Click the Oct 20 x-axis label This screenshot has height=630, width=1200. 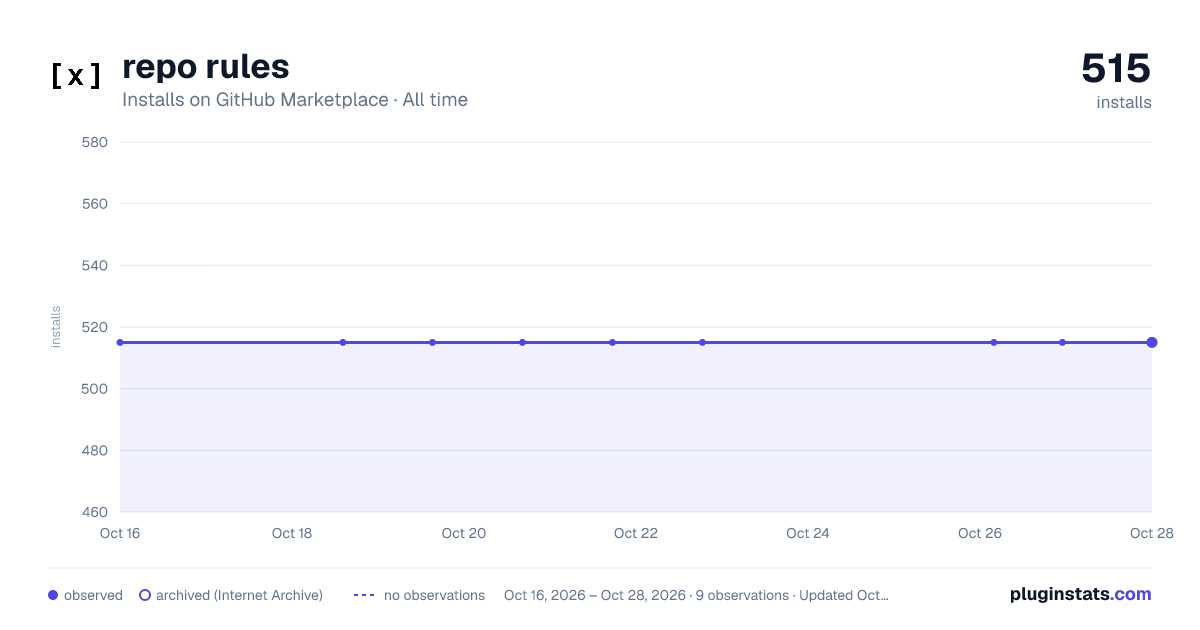pyautogui.click(x=464, y=533)
